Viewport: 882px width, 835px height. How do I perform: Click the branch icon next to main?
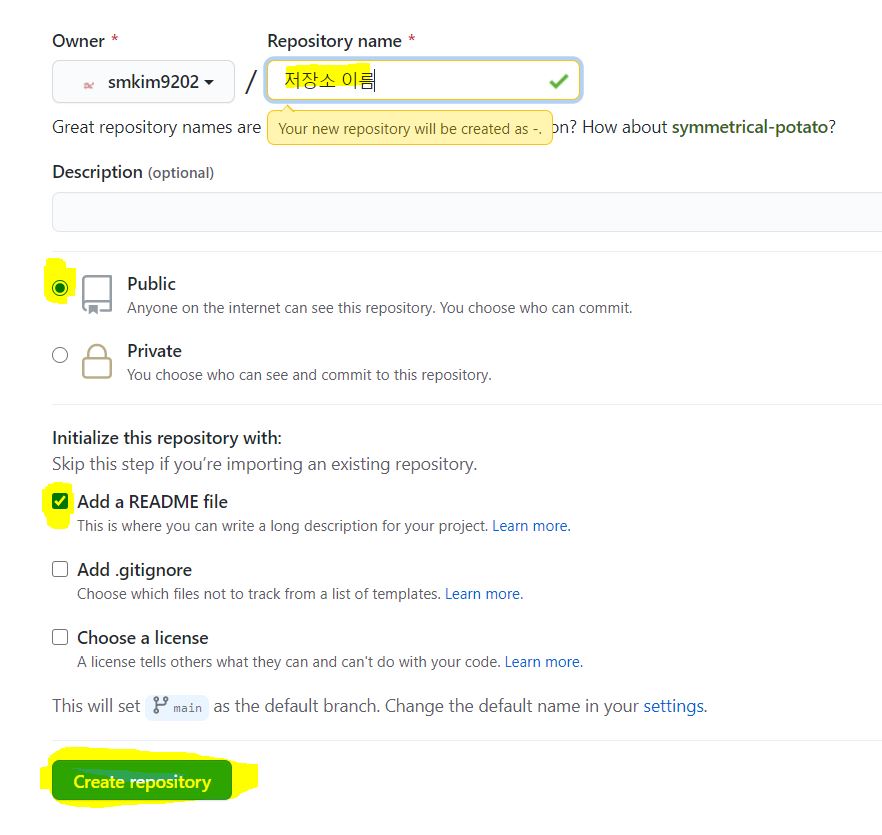(160, 705)
